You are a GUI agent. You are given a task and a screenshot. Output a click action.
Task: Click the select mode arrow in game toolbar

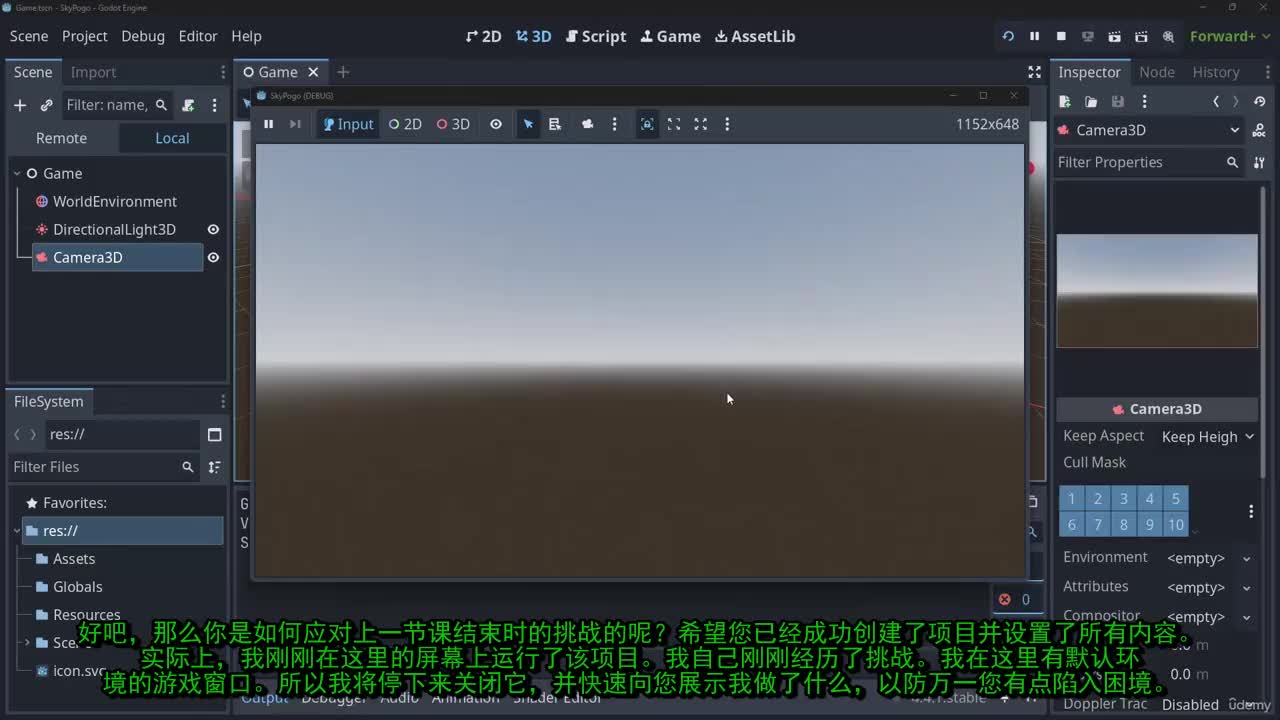coord(528,124)
